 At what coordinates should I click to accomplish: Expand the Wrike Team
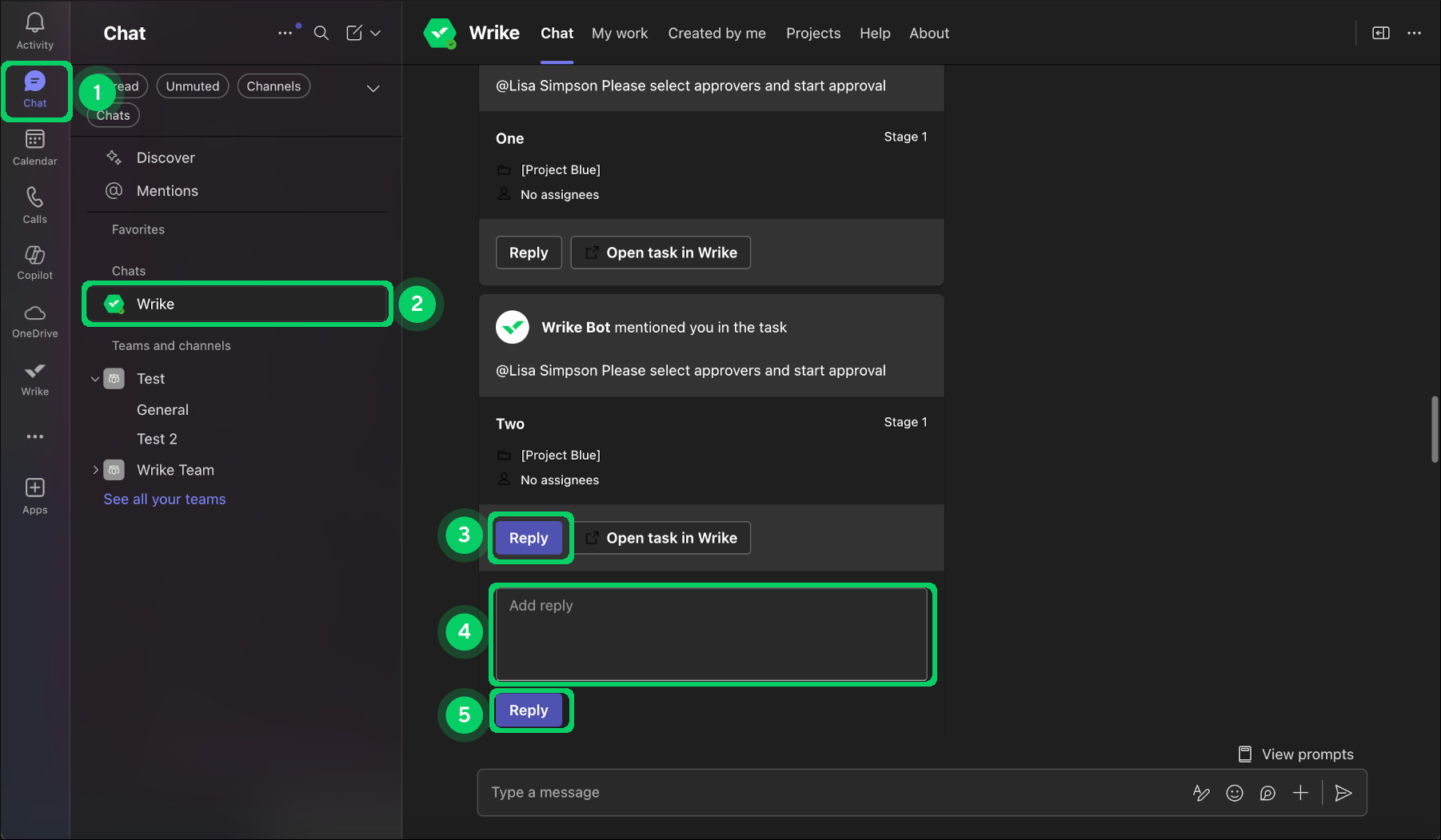pyautogui.click(x=95, y=469)
